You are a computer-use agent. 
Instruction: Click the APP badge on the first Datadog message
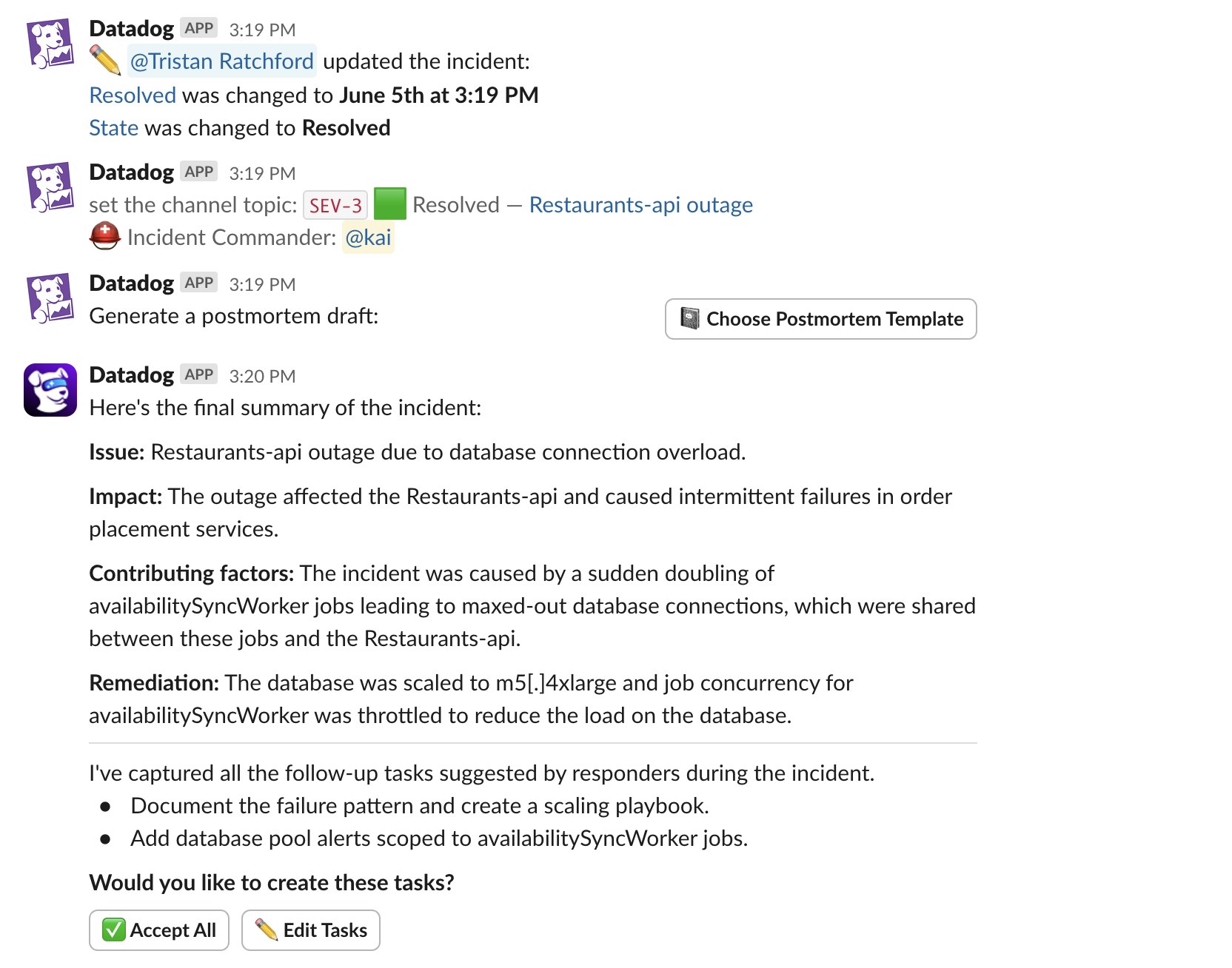(198, 28)
